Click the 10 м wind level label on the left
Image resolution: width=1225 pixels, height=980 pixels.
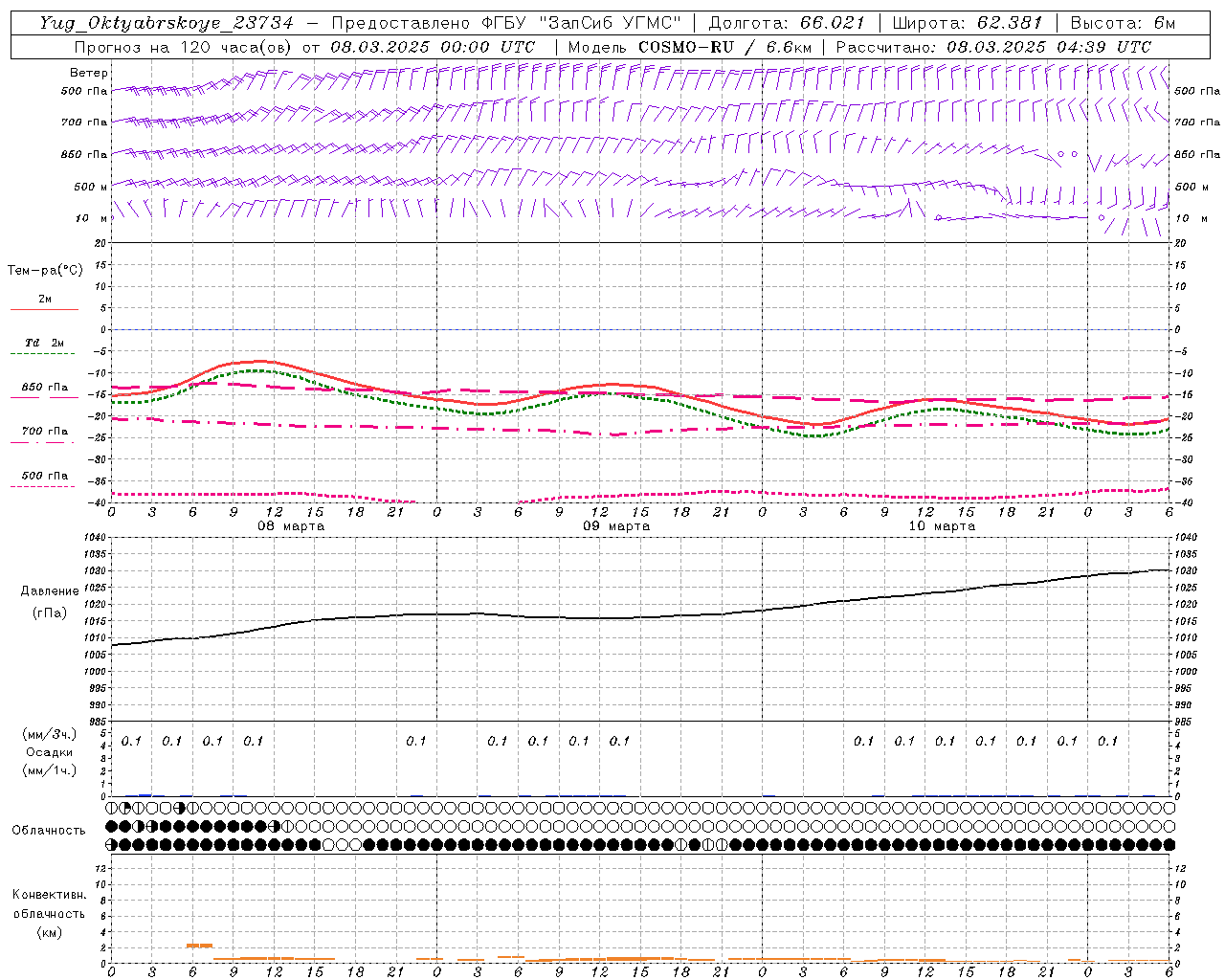point(92,218)
